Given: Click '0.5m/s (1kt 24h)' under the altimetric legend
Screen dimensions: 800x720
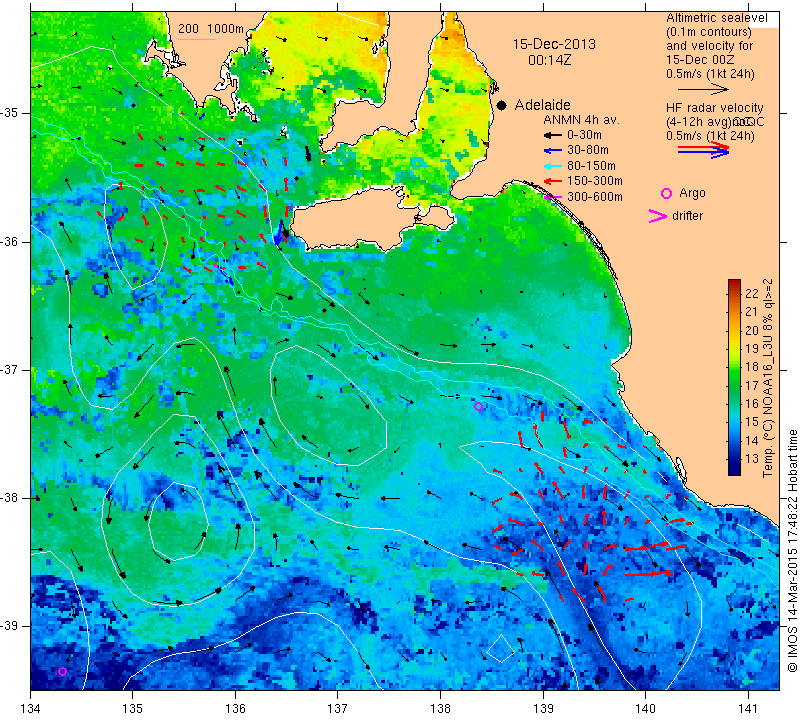Looking at the screenshot, I should coord(710,74).
